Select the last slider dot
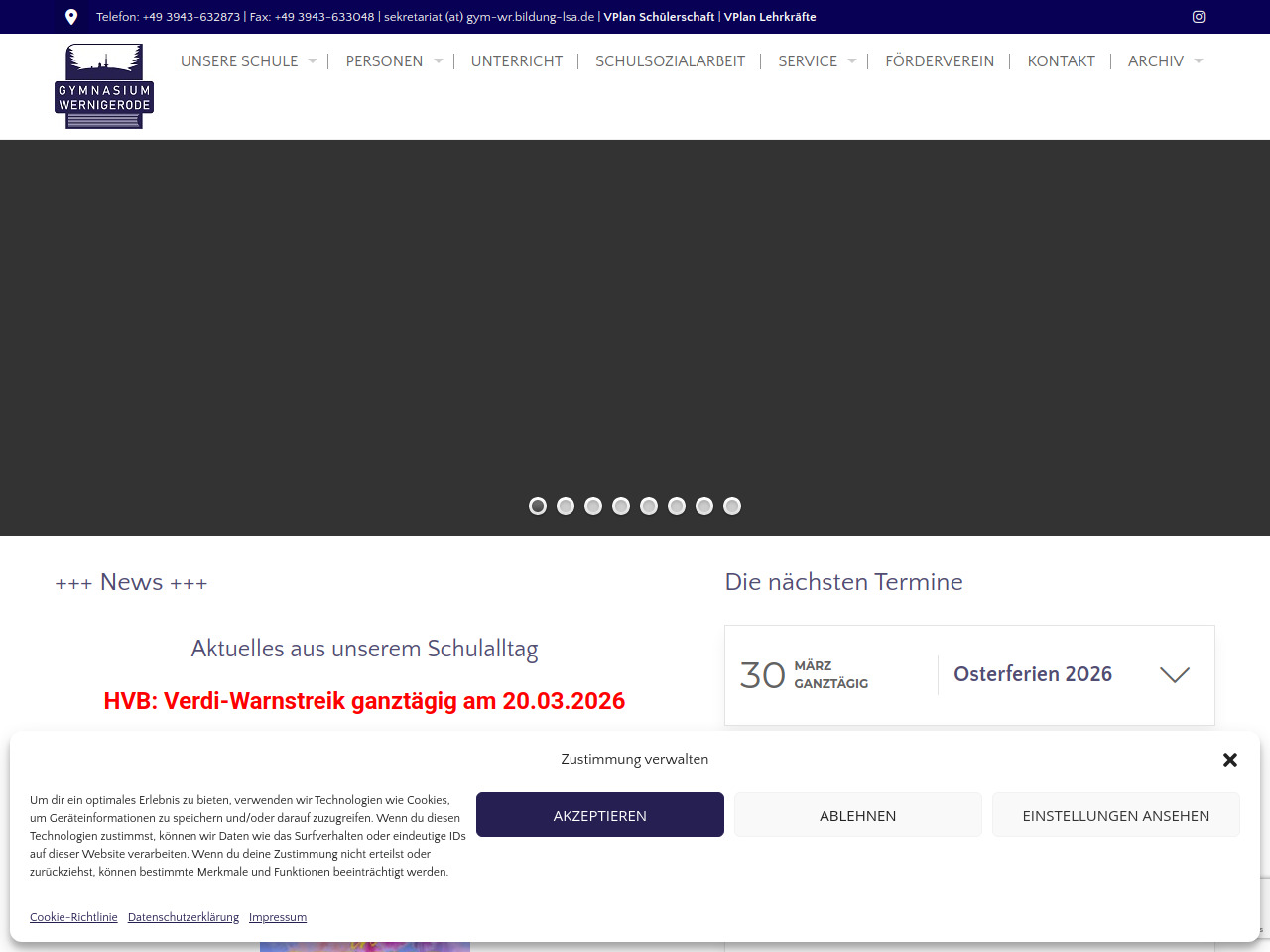The width and height of the screenshot is (1270, 952). tap(732, 506)
